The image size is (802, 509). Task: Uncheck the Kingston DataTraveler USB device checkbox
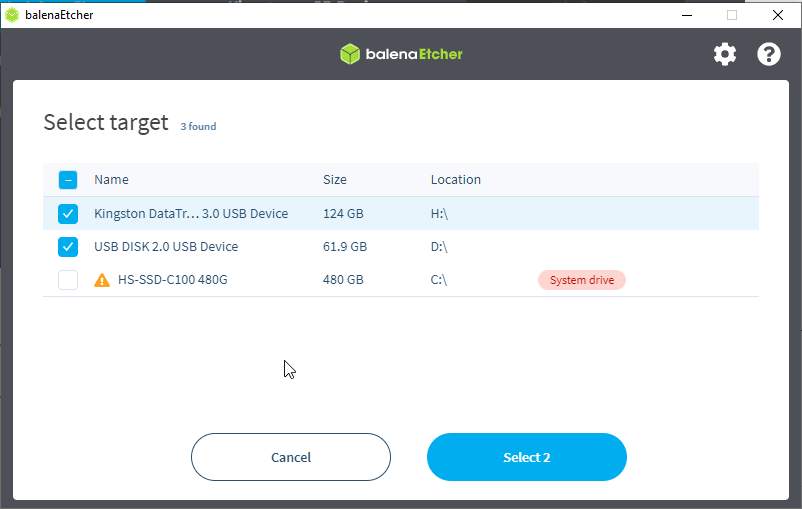[x=68, y=214]
